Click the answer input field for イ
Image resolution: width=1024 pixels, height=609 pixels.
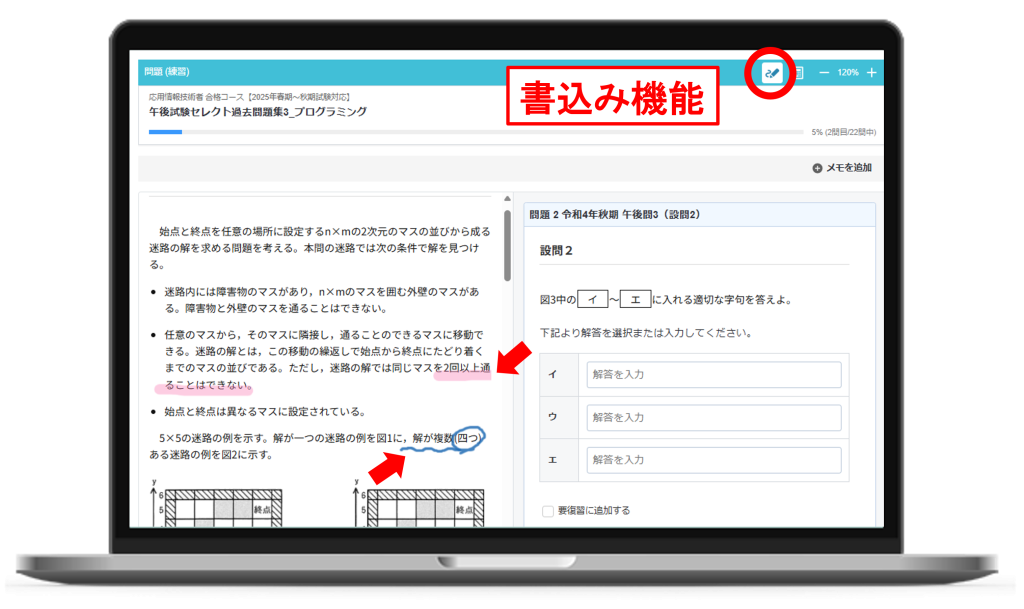point(713,375)
